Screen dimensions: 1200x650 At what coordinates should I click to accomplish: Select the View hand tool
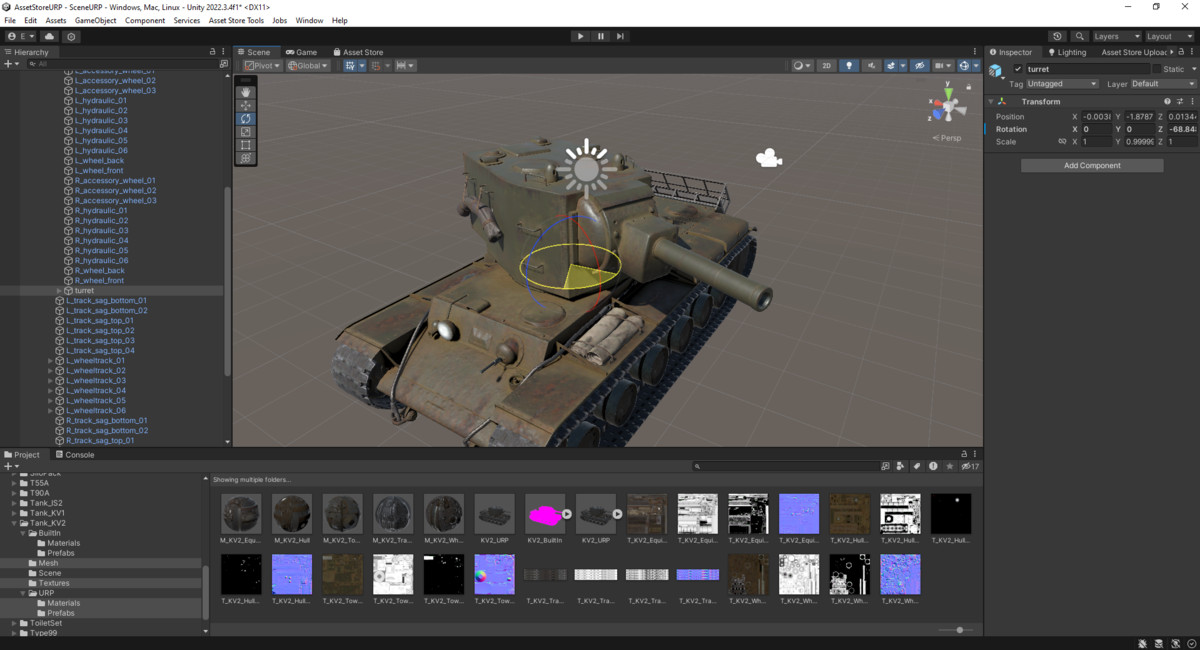pos(246,92)
